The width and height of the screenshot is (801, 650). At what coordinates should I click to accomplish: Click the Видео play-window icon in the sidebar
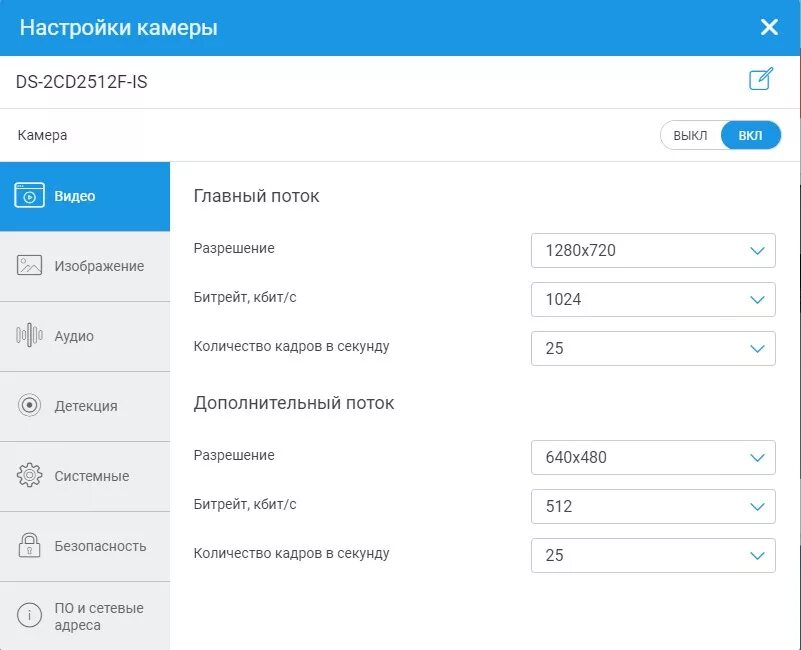29,195
